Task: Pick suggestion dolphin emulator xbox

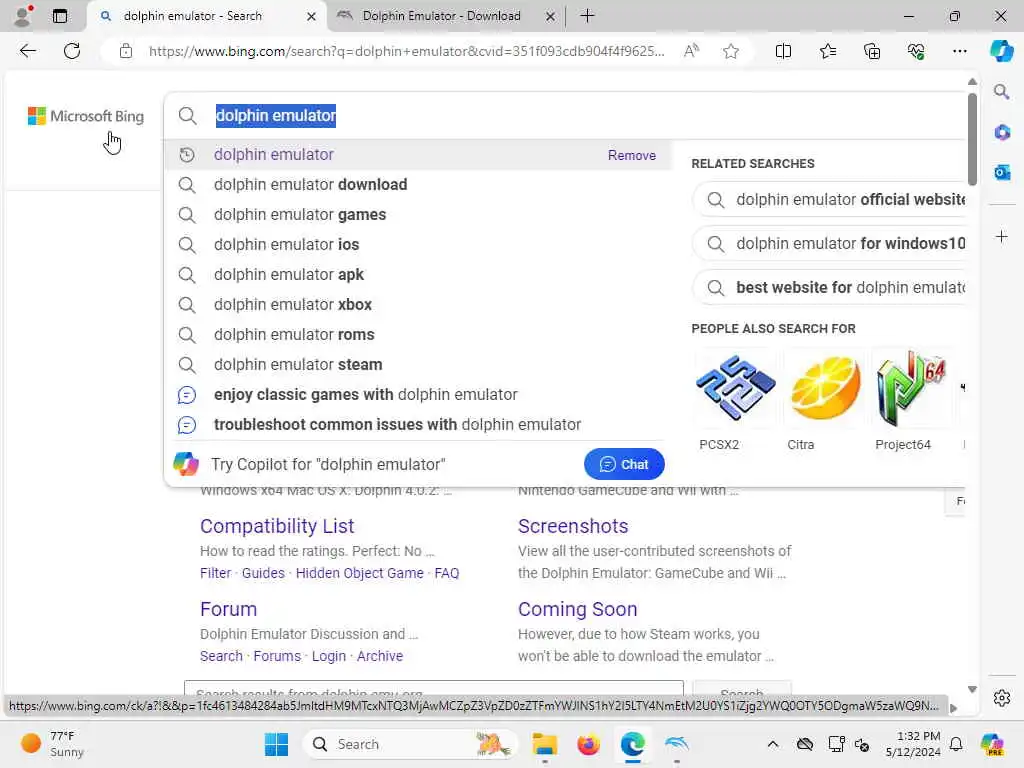Action: click(x=418, y=305)
